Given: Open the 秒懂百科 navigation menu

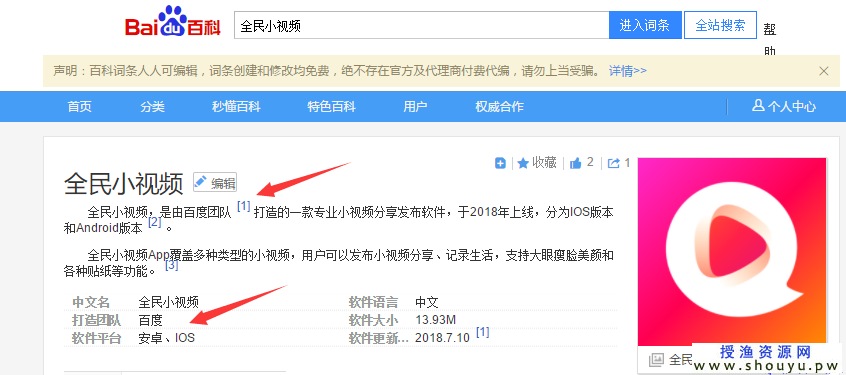Looking at the screenshot, I should pos(236,106).
